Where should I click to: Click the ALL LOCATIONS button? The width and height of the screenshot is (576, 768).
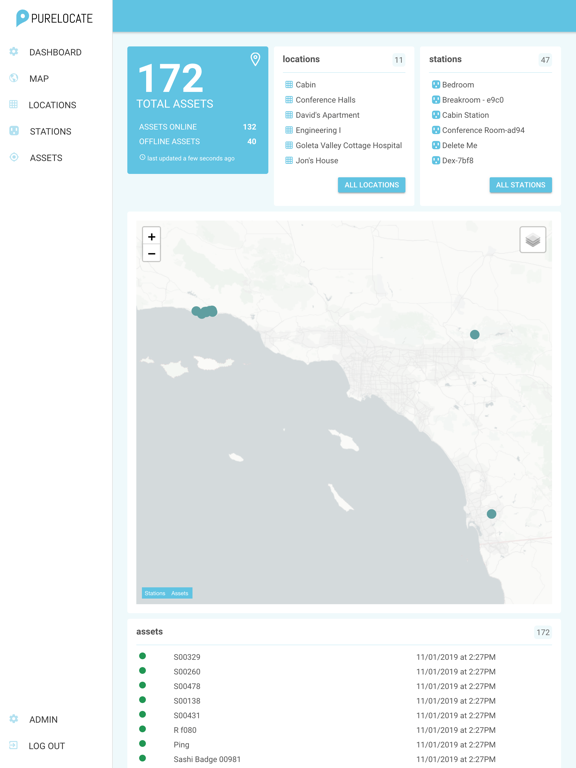coord(371,185)
